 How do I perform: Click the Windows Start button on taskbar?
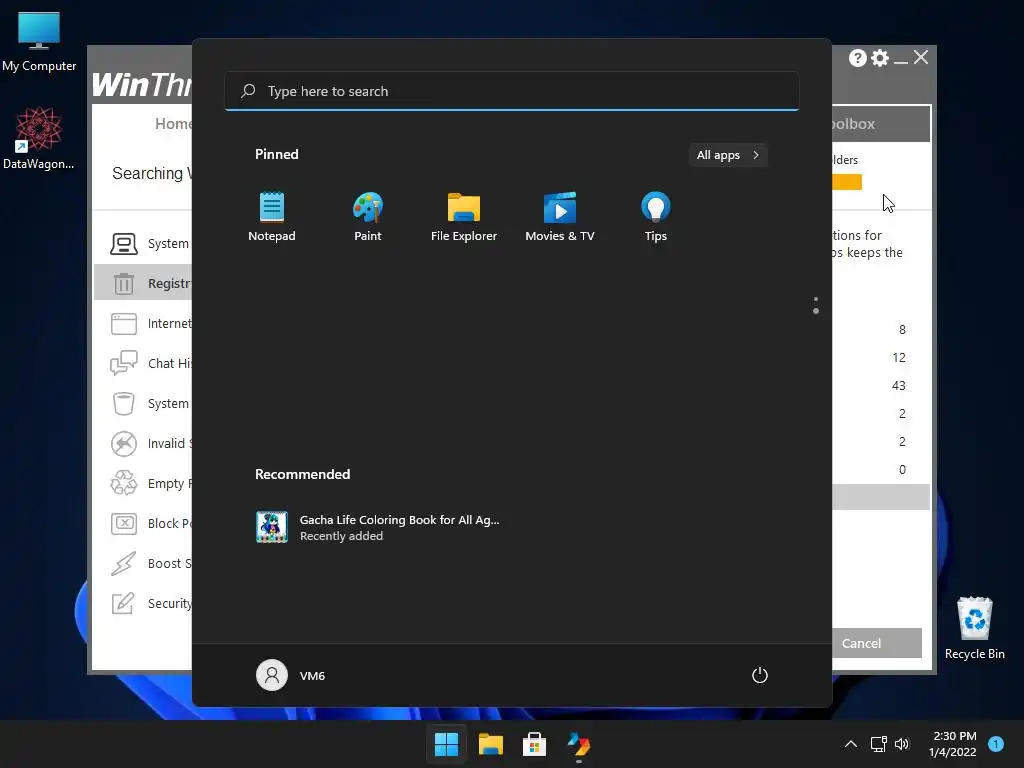pos(447,744)
